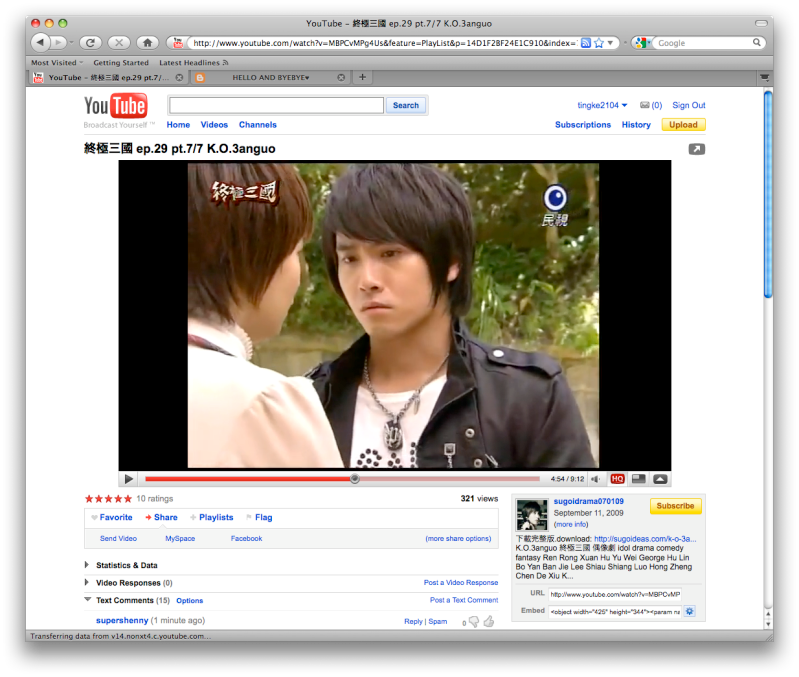Screen dimensions: 799x677
Task: Focus the YouTube search input field
Action: pos(276,105)
